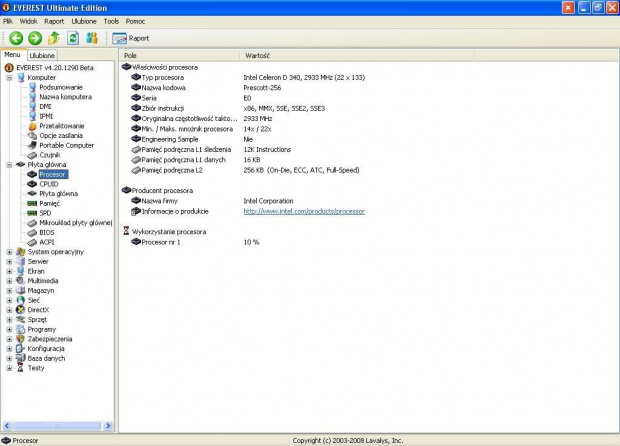Go forward with the green right arrow

35,38
